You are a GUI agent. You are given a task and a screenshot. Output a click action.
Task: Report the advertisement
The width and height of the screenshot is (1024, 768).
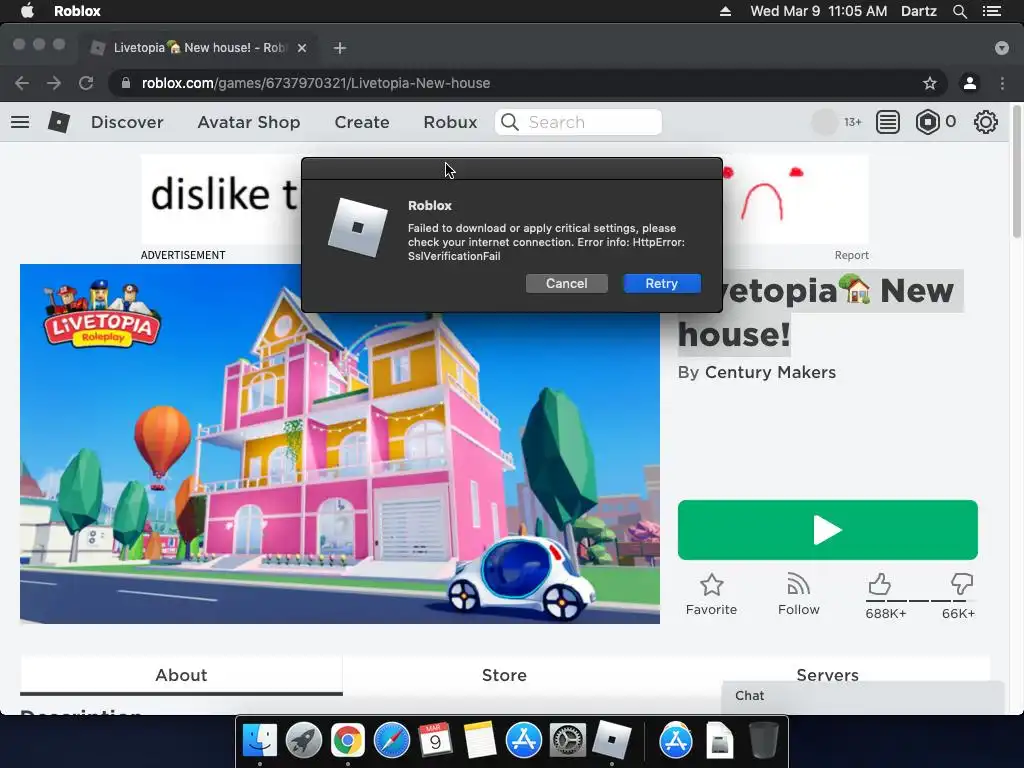(x=851, y=255)
